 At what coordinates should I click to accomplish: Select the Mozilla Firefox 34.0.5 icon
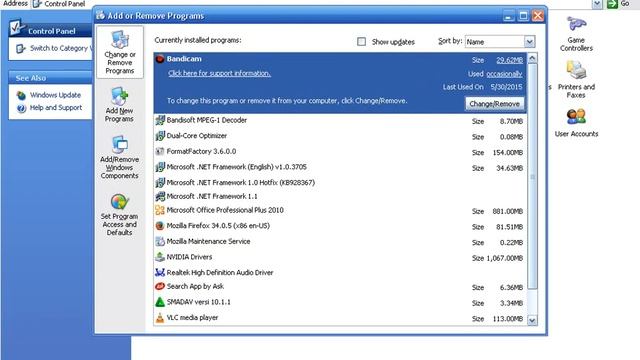160,226
